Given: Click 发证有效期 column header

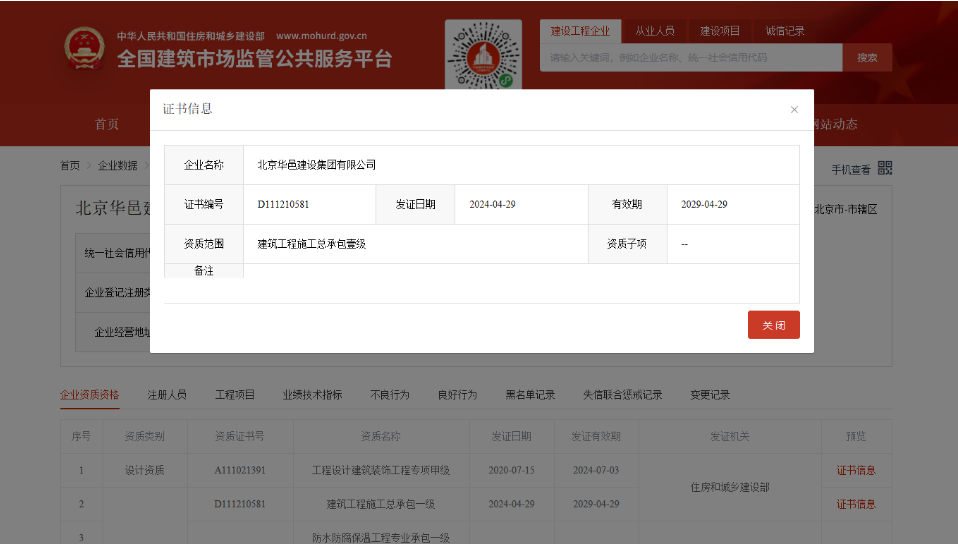Looking at the screenshot, I should coord(596,436).
